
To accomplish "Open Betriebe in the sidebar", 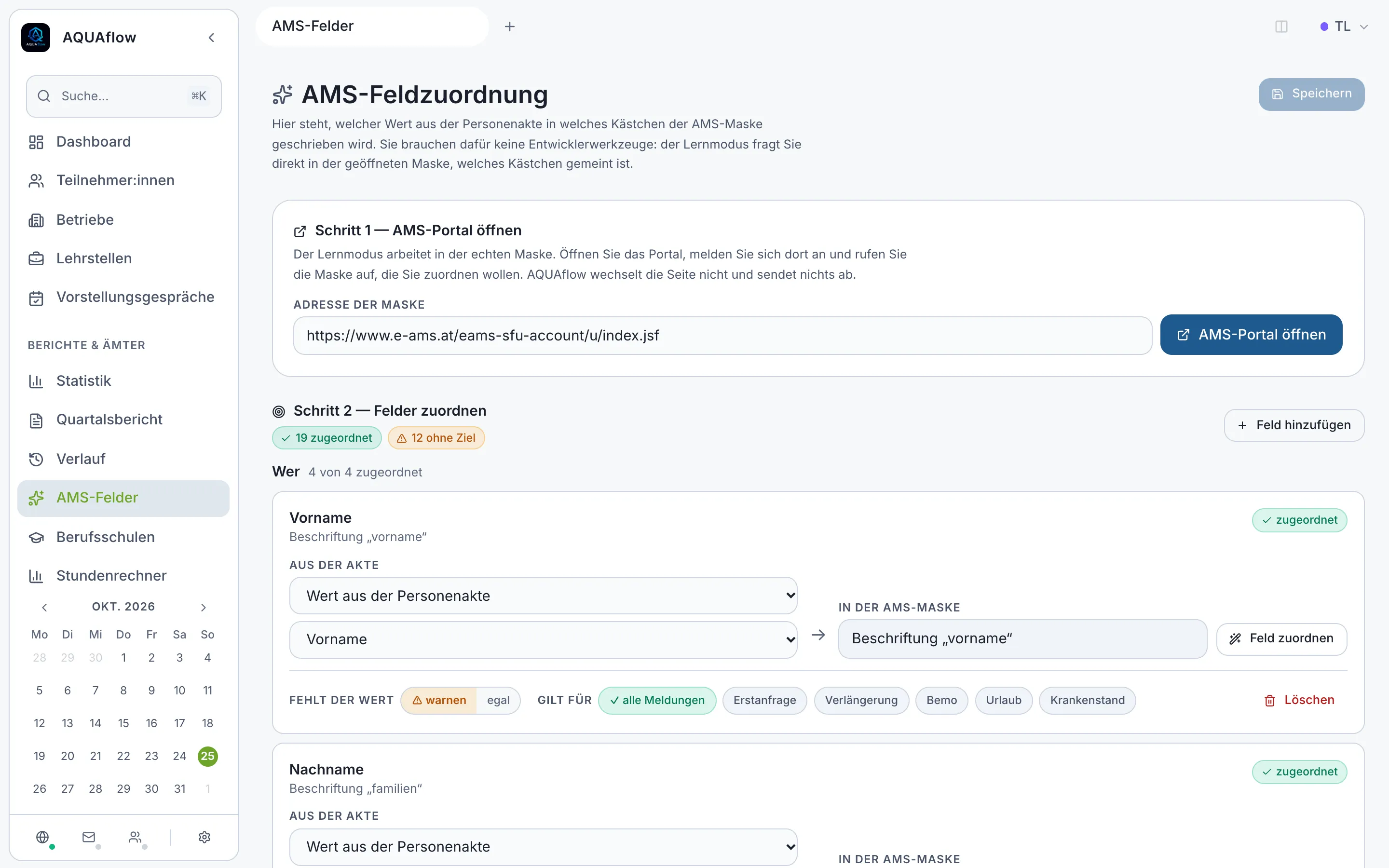I will [123, 220].
